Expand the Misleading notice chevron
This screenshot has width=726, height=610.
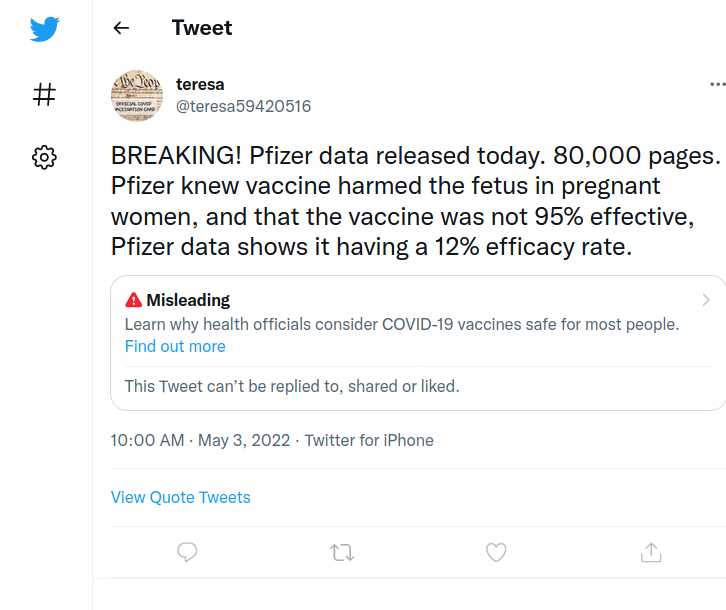coord(706,300)
